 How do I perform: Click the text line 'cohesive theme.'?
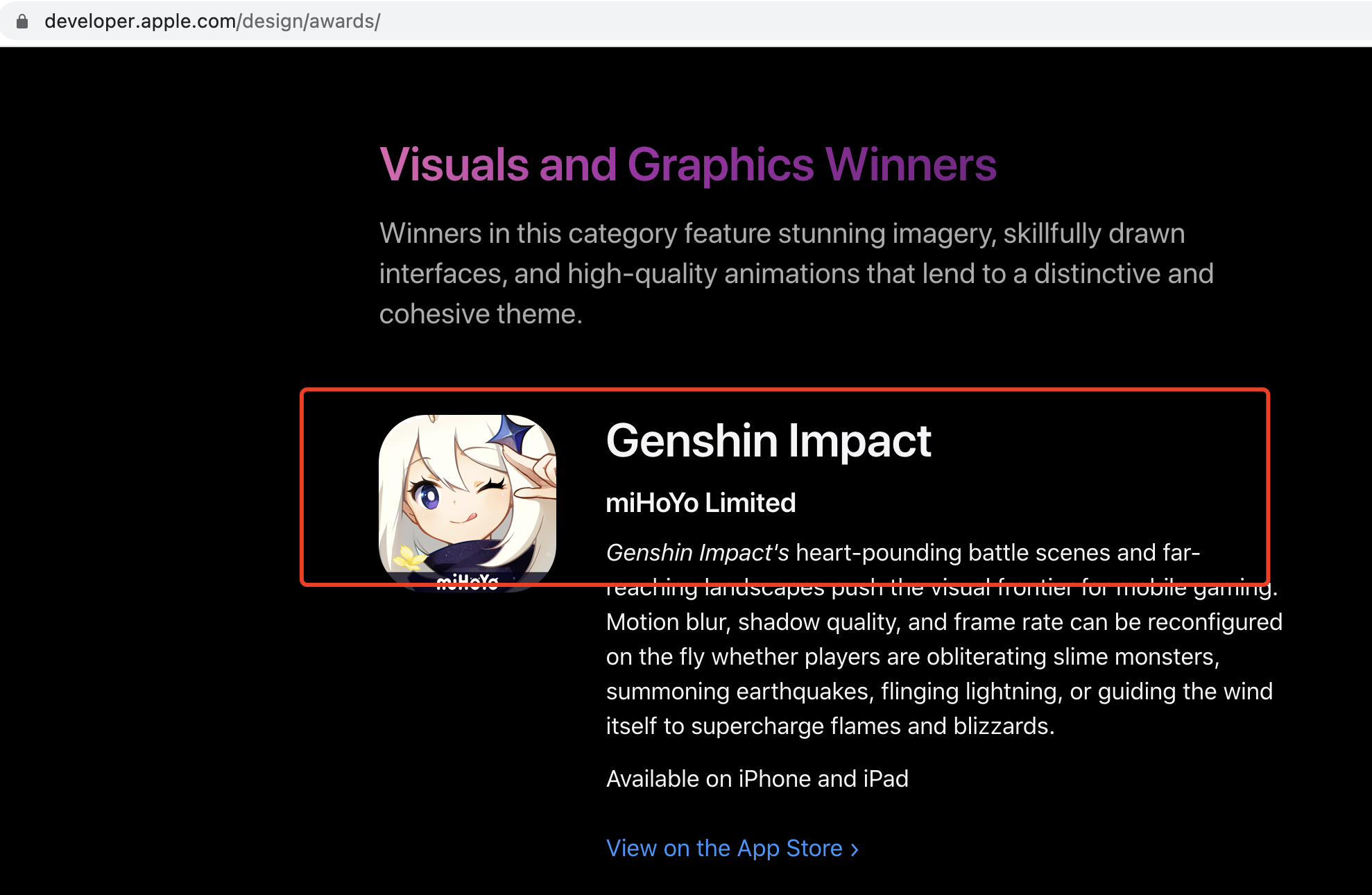pos(481,314)
